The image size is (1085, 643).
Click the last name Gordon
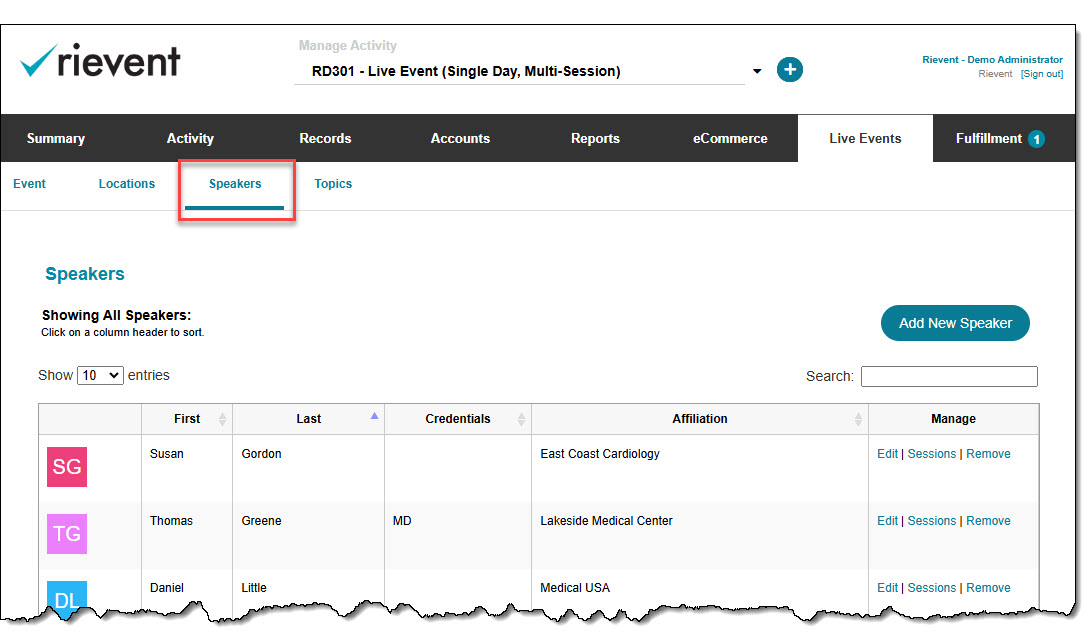click(262, 454)
